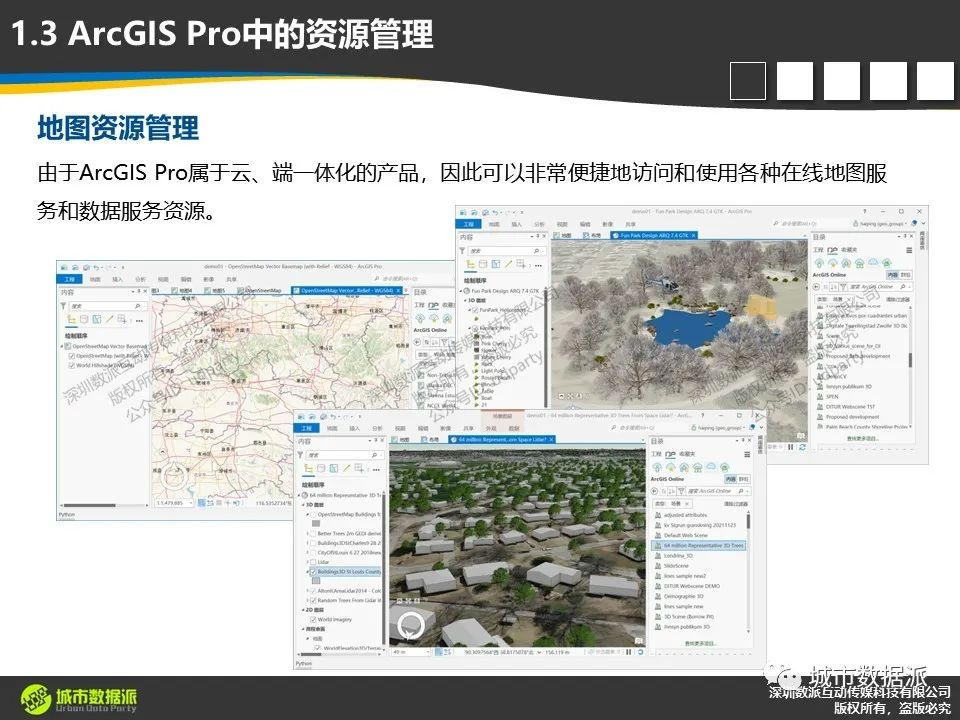Collapse the OpenStreetMap Vector Basemap tree node

[62, 347]
